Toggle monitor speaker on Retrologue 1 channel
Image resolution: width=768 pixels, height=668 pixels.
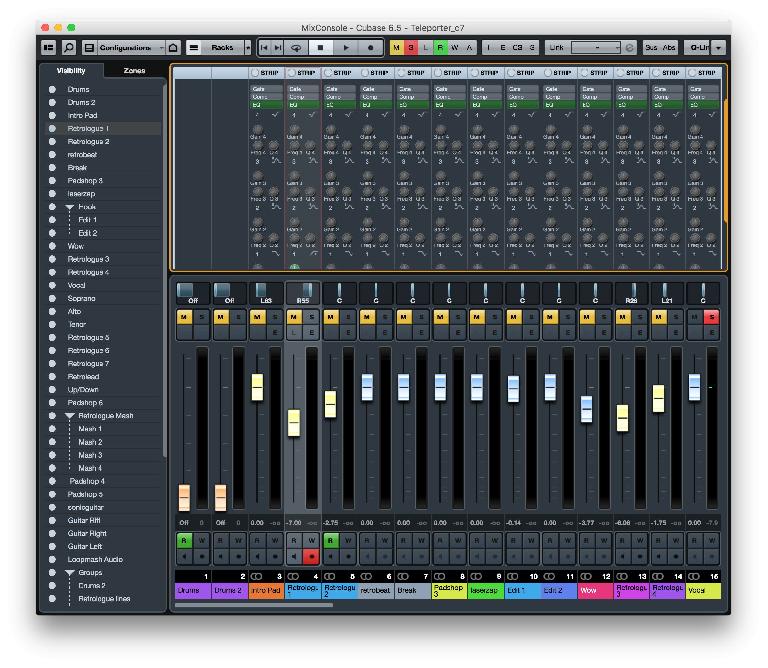point(294,556)
